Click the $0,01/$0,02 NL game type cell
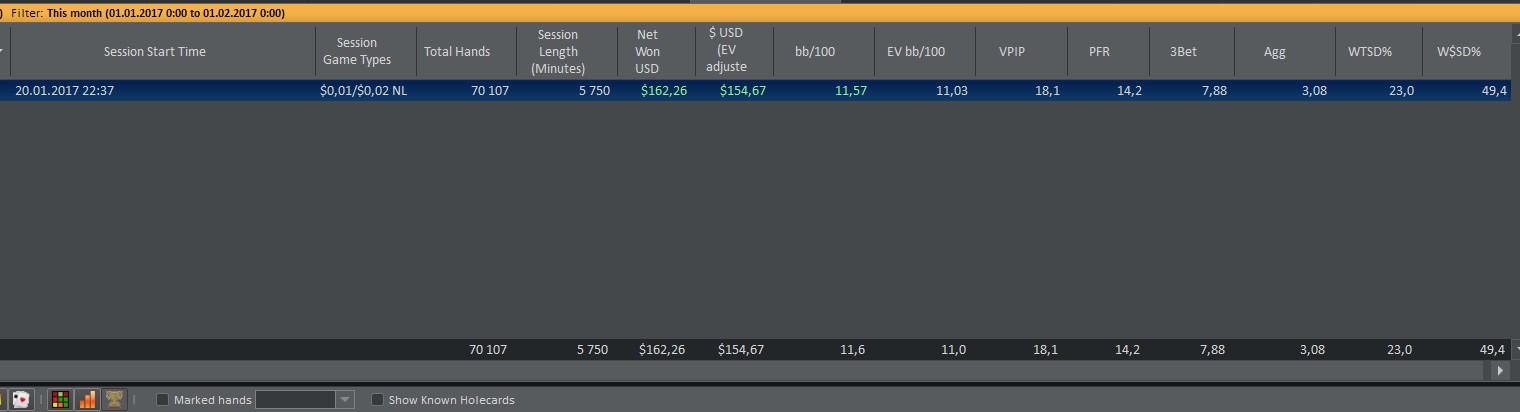Viewport: 1520px width, 412px height. [x=364, y=91]
